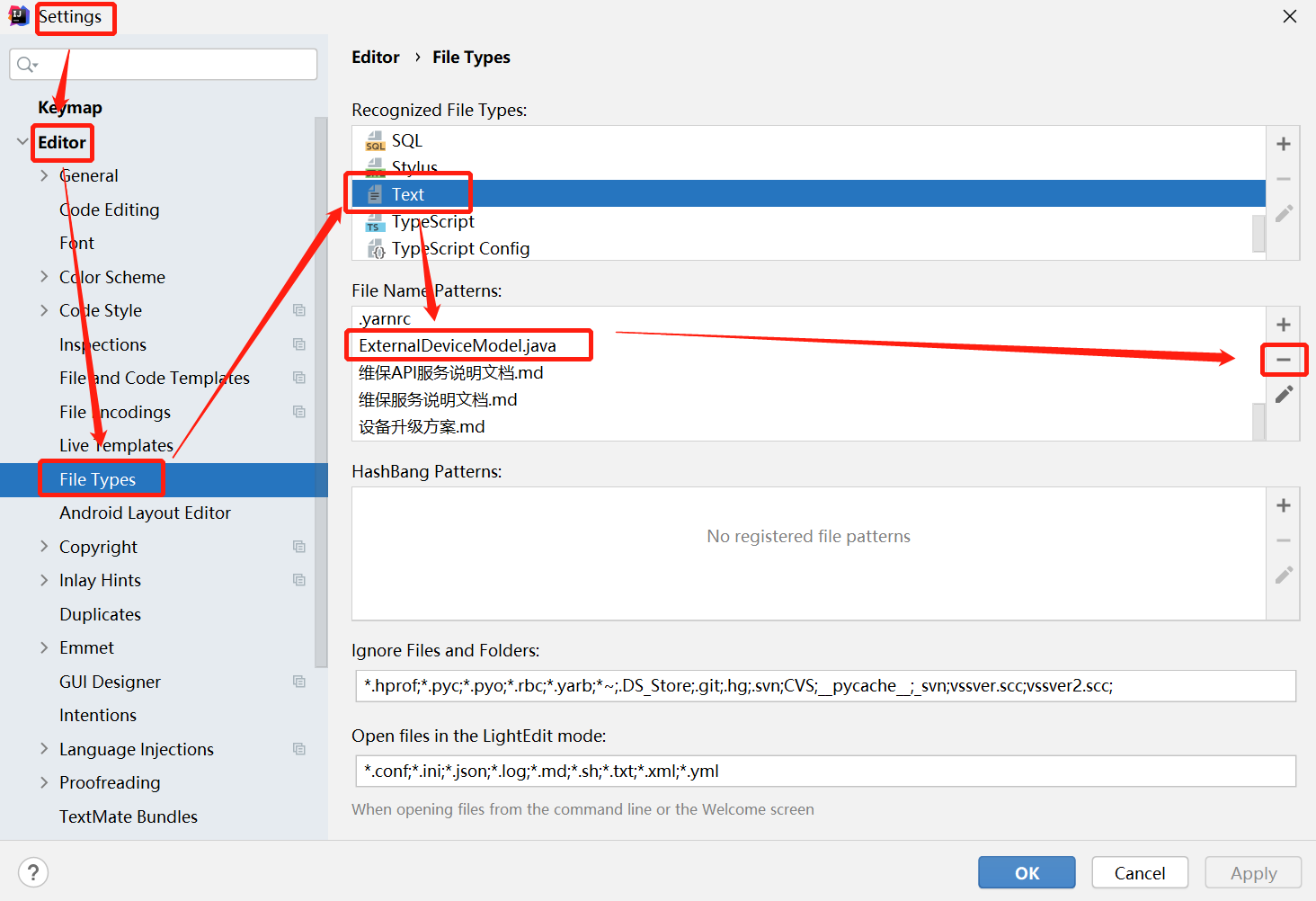Image resolution: width=1316 pixels, height=901 pixels.
Task: Expand the Language Injections section
Action: (x=44, y=748)
